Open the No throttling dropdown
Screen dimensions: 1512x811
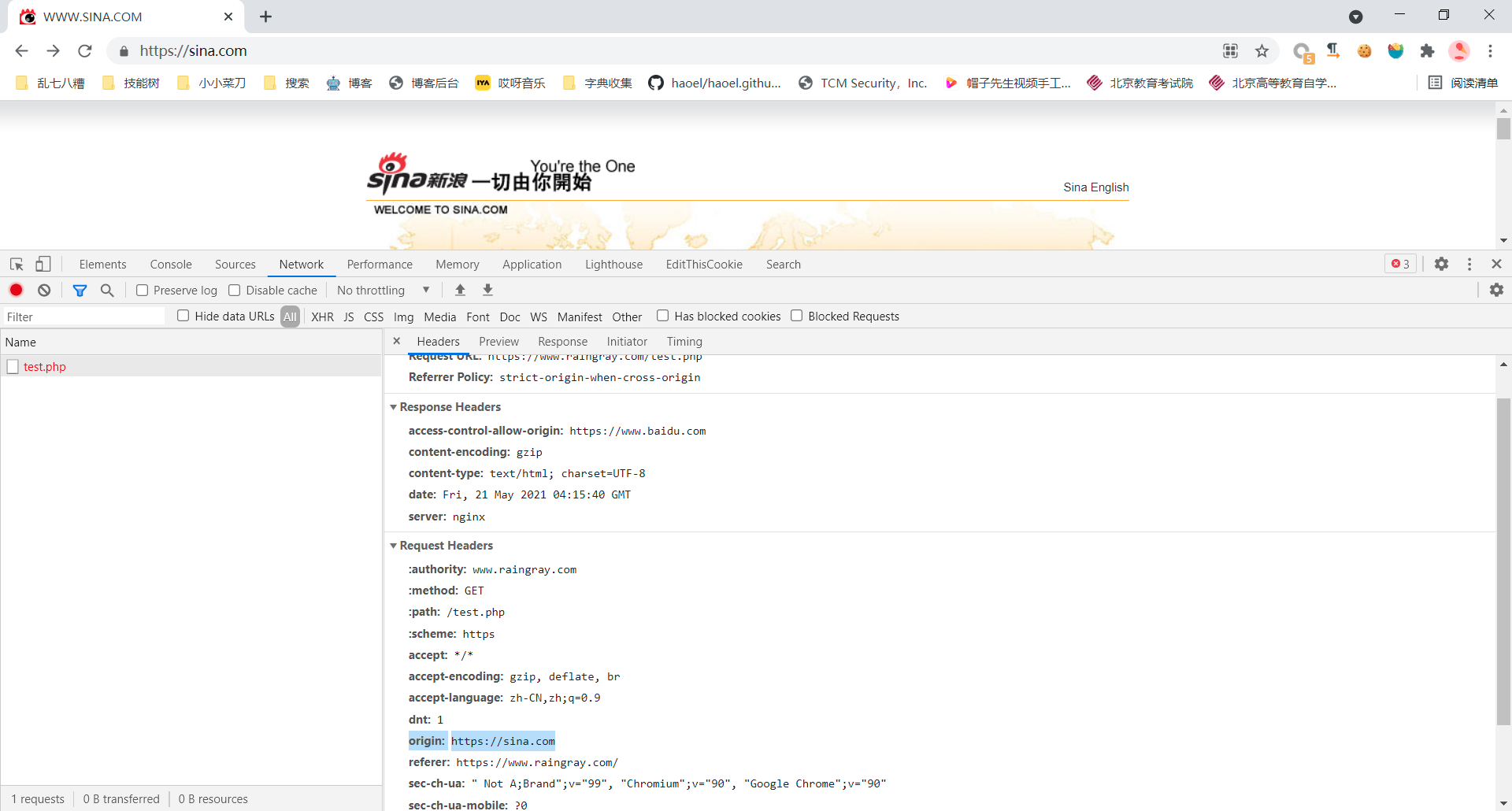tap(384, 291)
